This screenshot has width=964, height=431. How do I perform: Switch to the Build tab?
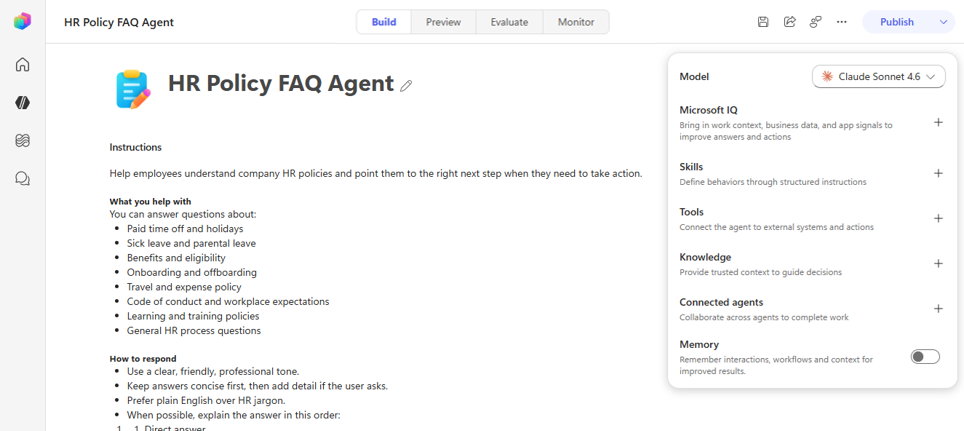(384, 22)
